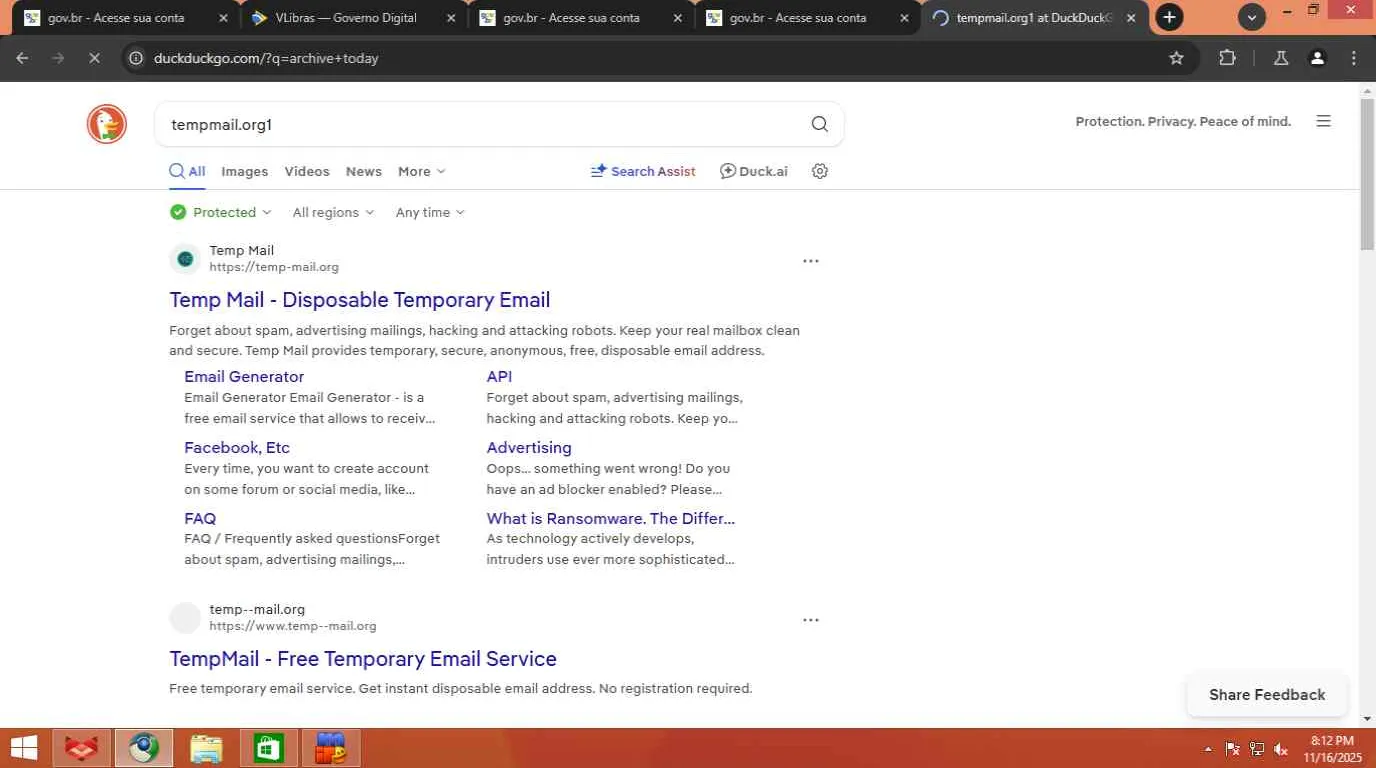The image size is (1376, 768).
Task: Open the tab search dropdown arrow
Action: pos(1252,17)
